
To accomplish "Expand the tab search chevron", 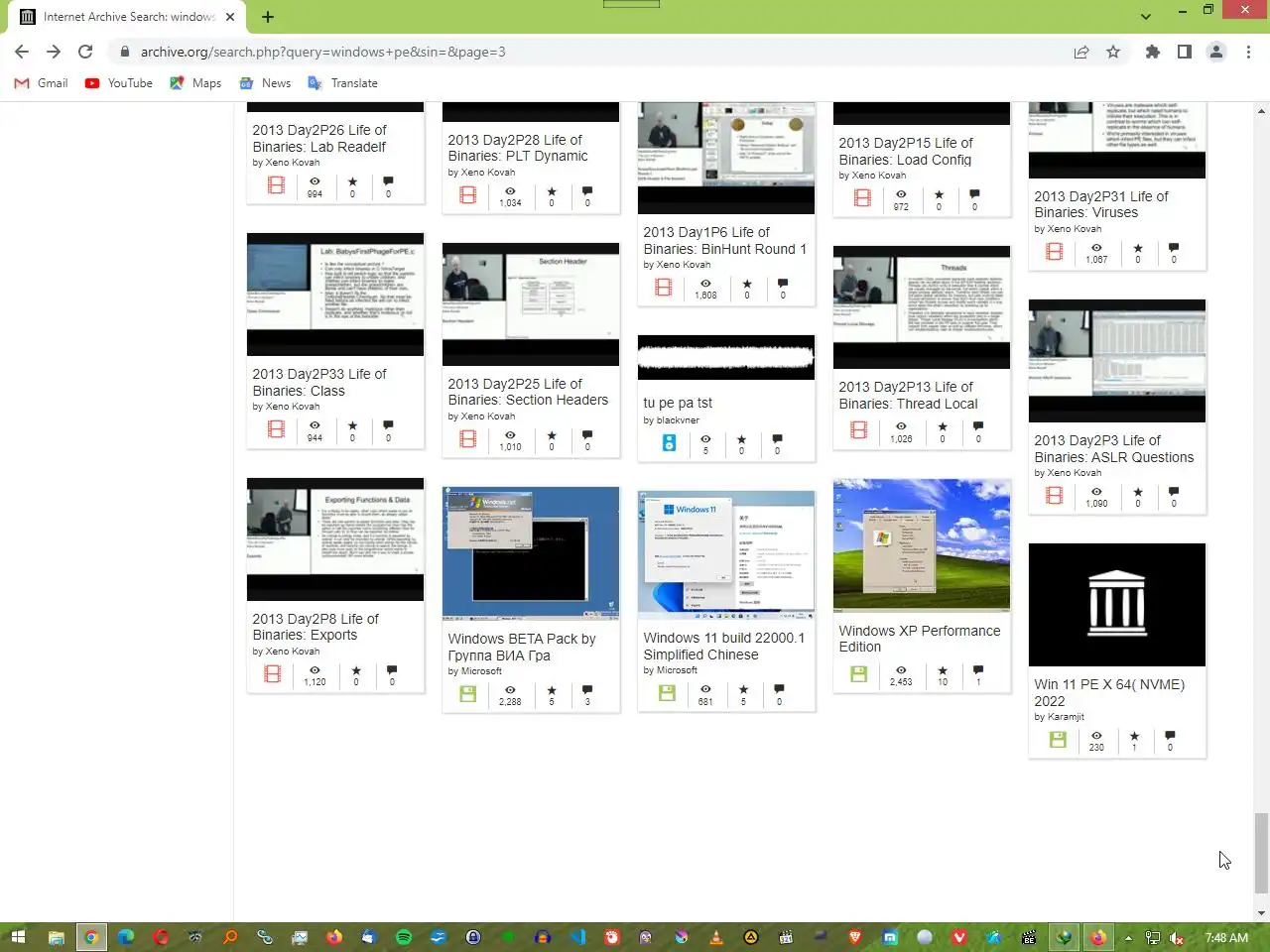I will click(x=1146, y=17).
